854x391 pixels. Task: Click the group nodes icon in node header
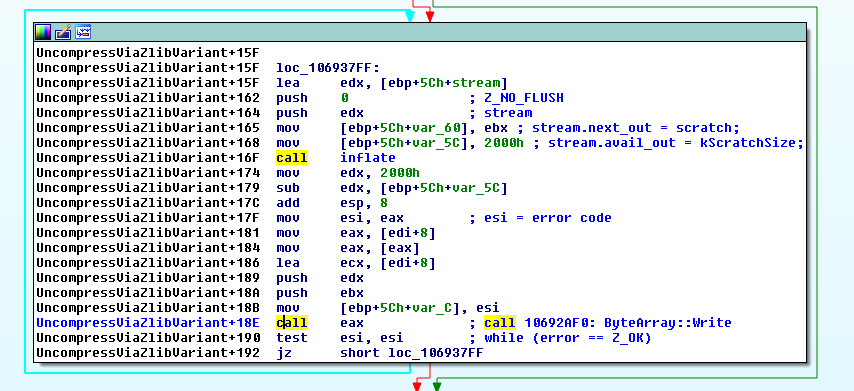[x=83, y=32]
